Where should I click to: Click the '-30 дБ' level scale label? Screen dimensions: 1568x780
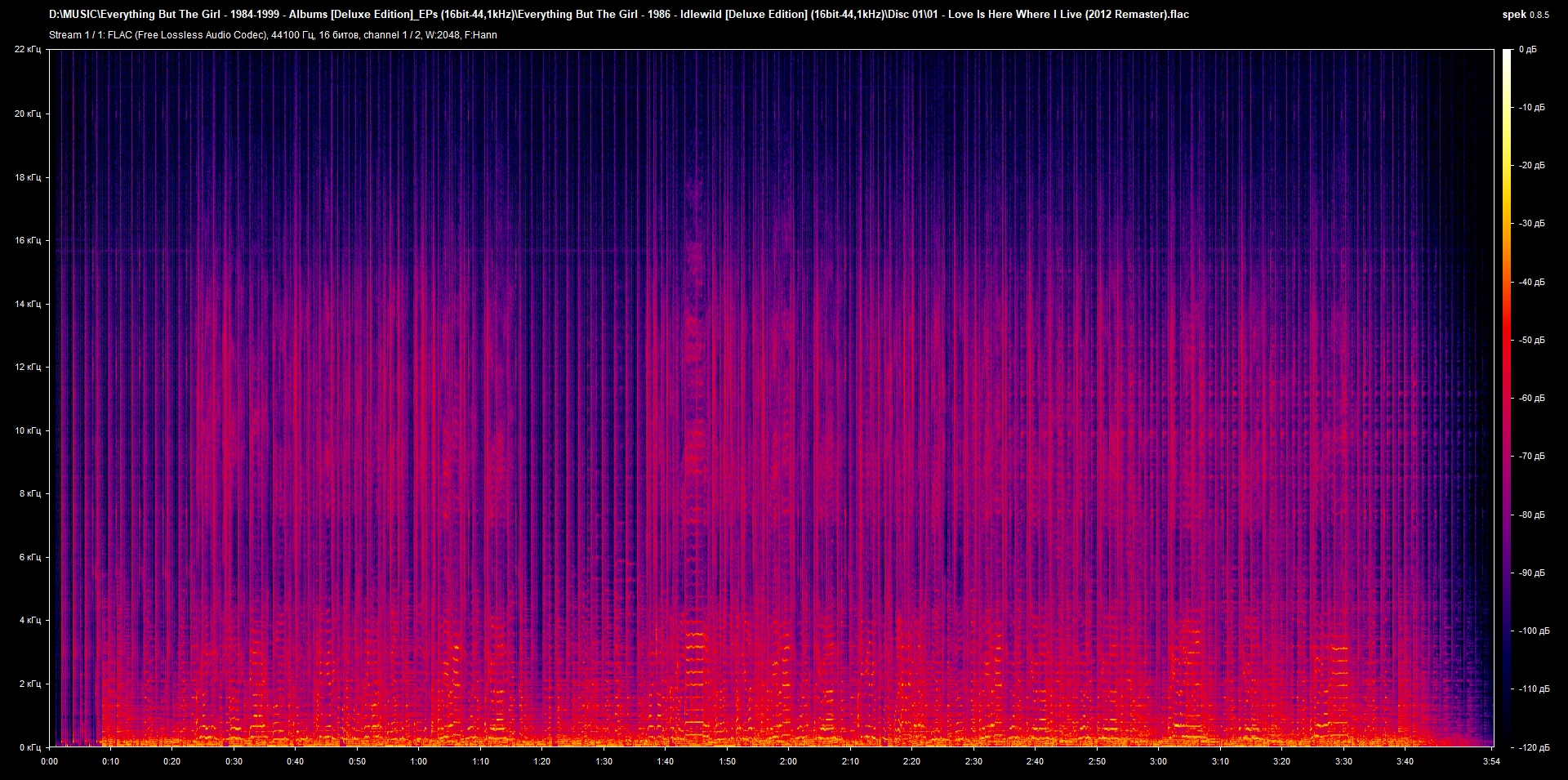click(1532, 224)
